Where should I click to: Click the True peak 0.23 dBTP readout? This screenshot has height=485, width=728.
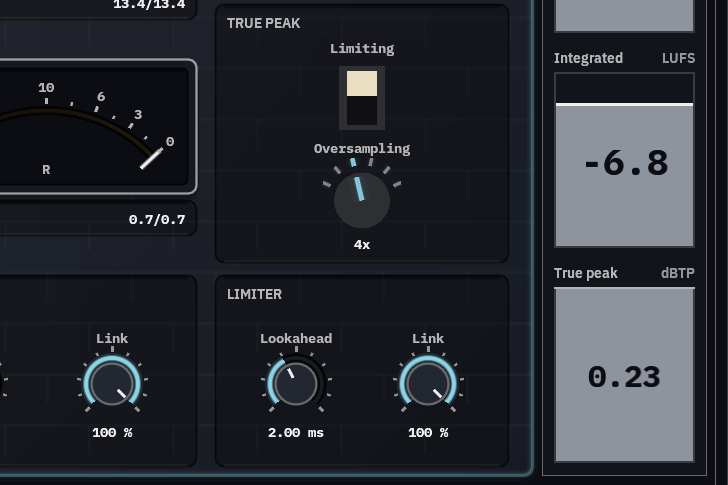[x=624, y=375]
